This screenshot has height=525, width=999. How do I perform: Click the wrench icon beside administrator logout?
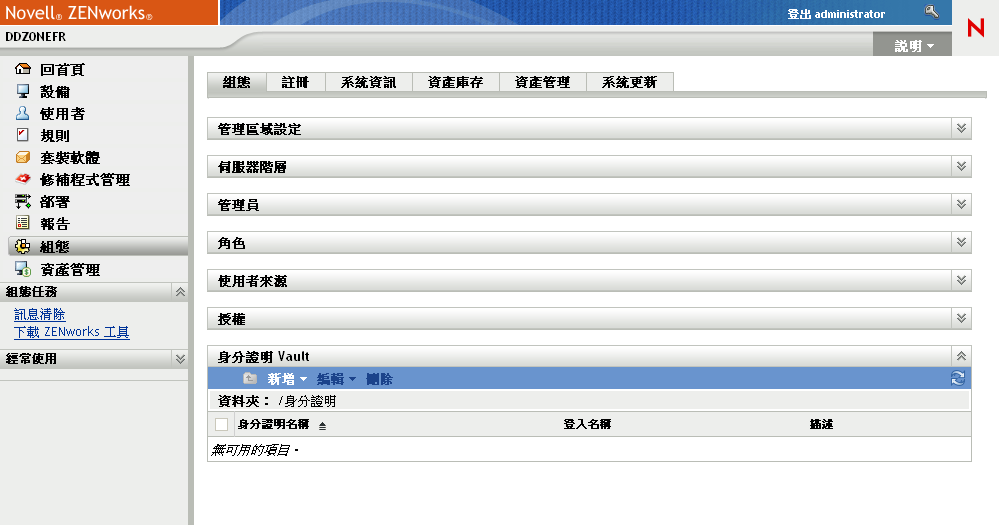932,13
